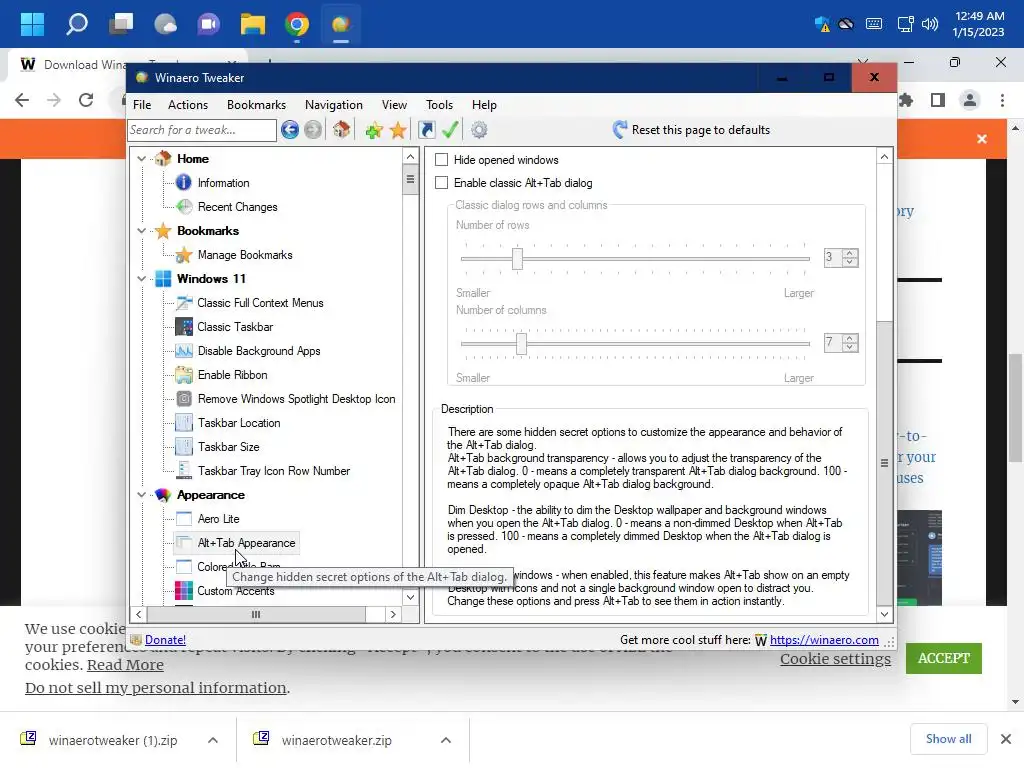Click the Classic Full Context Menus icon
This screenshot has height=768, width=1024.
click(184, 302)
